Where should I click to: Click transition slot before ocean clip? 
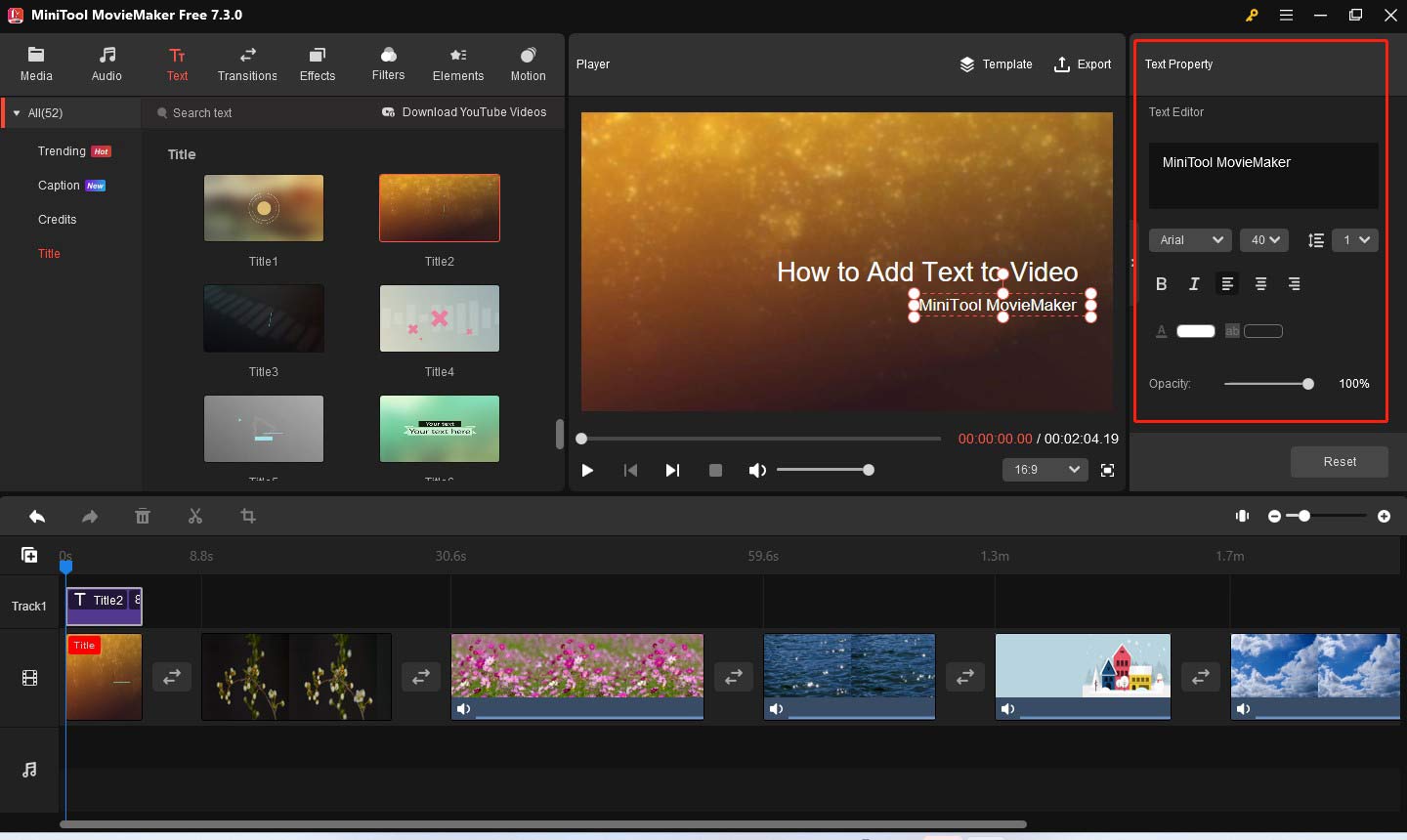(x=733, y=676)
